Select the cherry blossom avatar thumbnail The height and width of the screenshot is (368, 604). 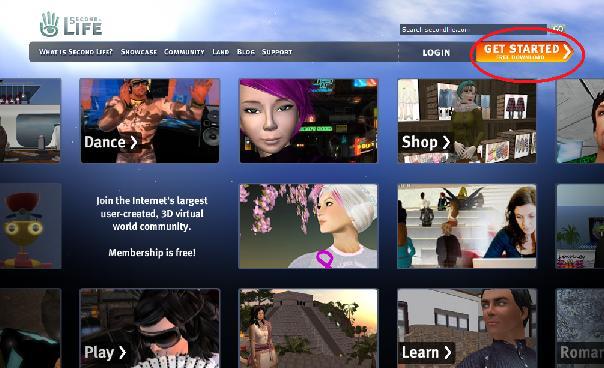tap(309, 226)
